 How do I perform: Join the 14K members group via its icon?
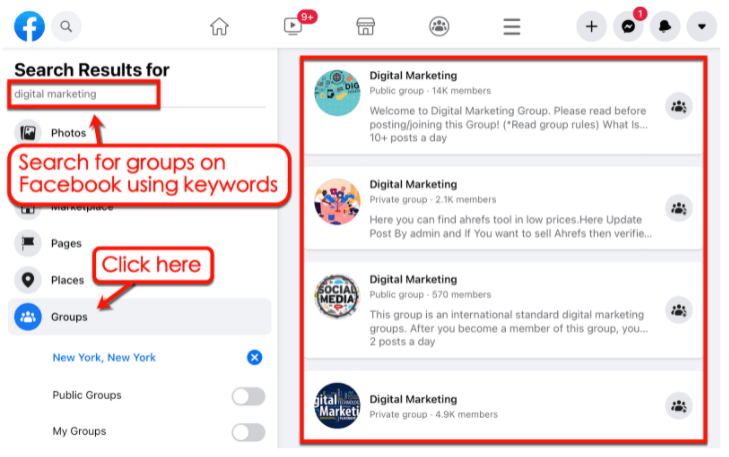click(x=679, y=106)
